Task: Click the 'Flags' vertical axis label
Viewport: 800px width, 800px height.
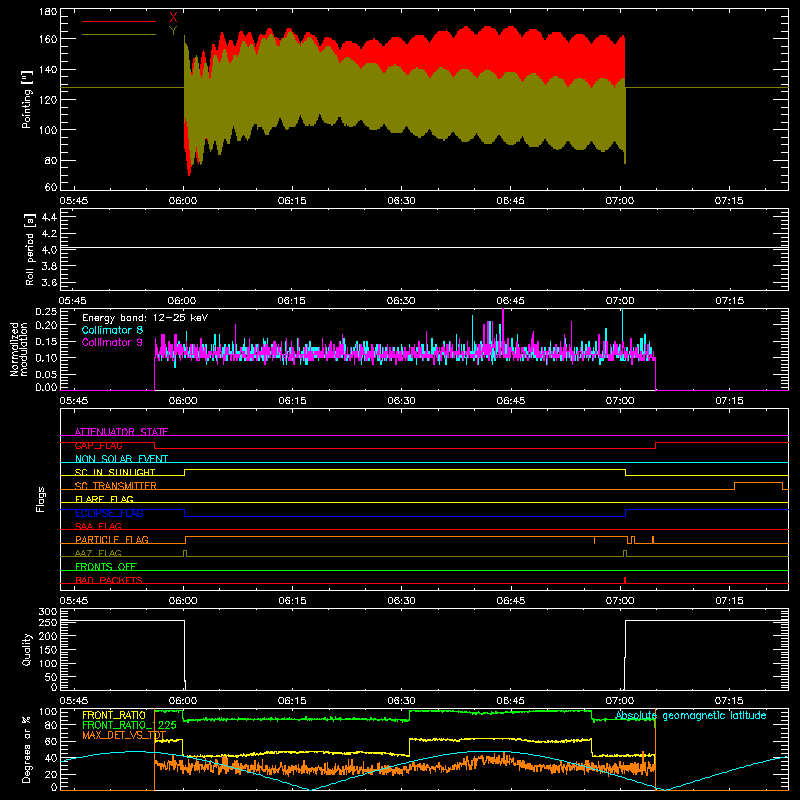Action: [41, 499]
